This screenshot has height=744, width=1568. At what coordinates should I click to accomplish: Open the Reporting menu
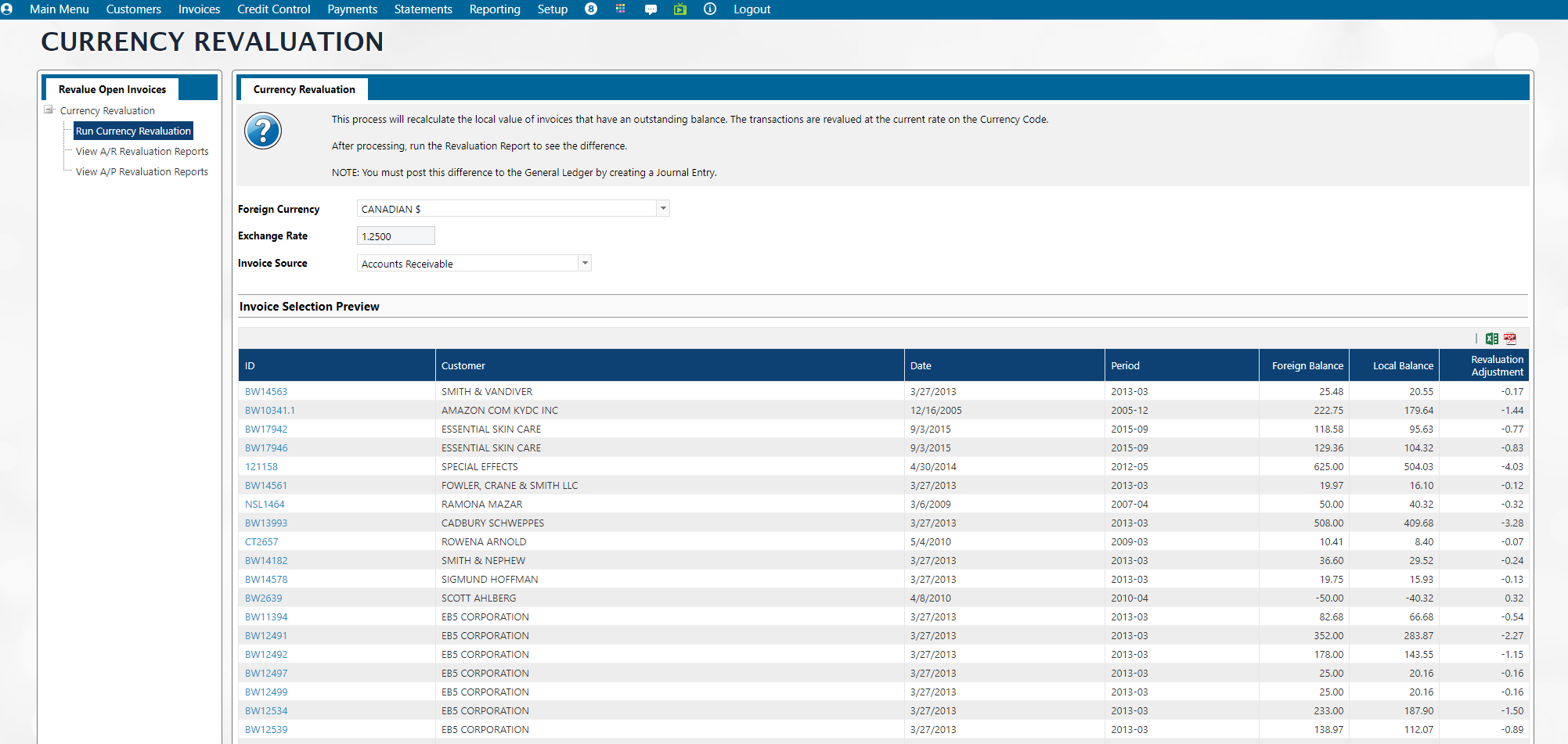point(495,9)
